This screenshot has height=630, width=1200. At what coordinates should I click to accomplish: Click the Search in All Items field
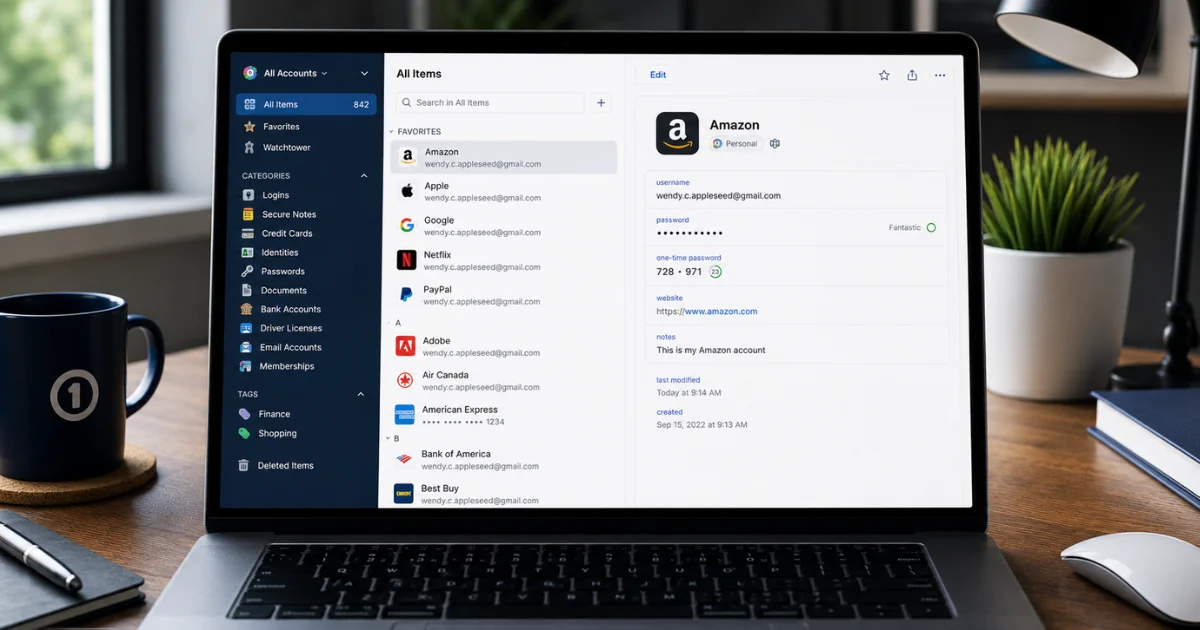point(489,103)
